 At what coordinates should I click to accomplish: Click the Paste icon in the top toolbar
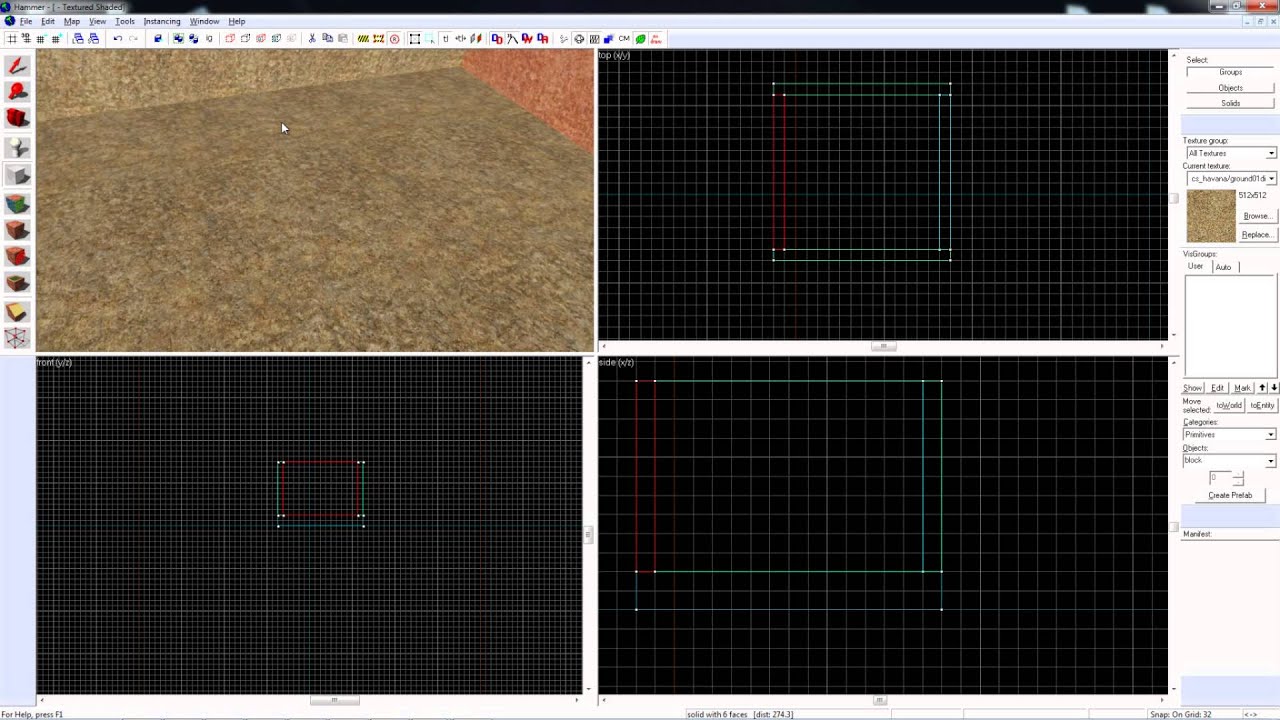click(x=343, y=39)
